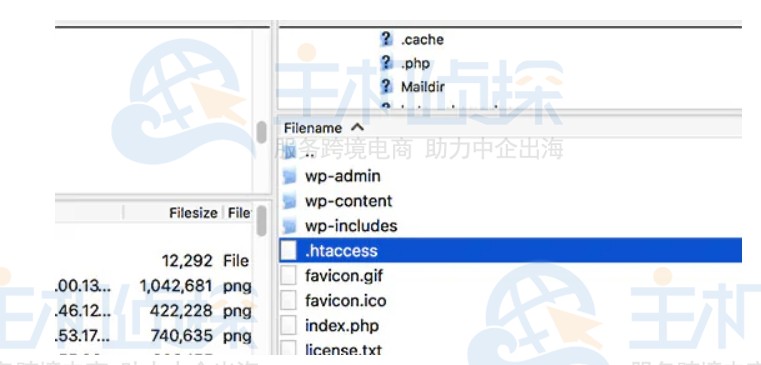This screenshot has height=365, width=761.
Task: Click the question mark icon beside Maildir
Action: [x=386, y=86]
